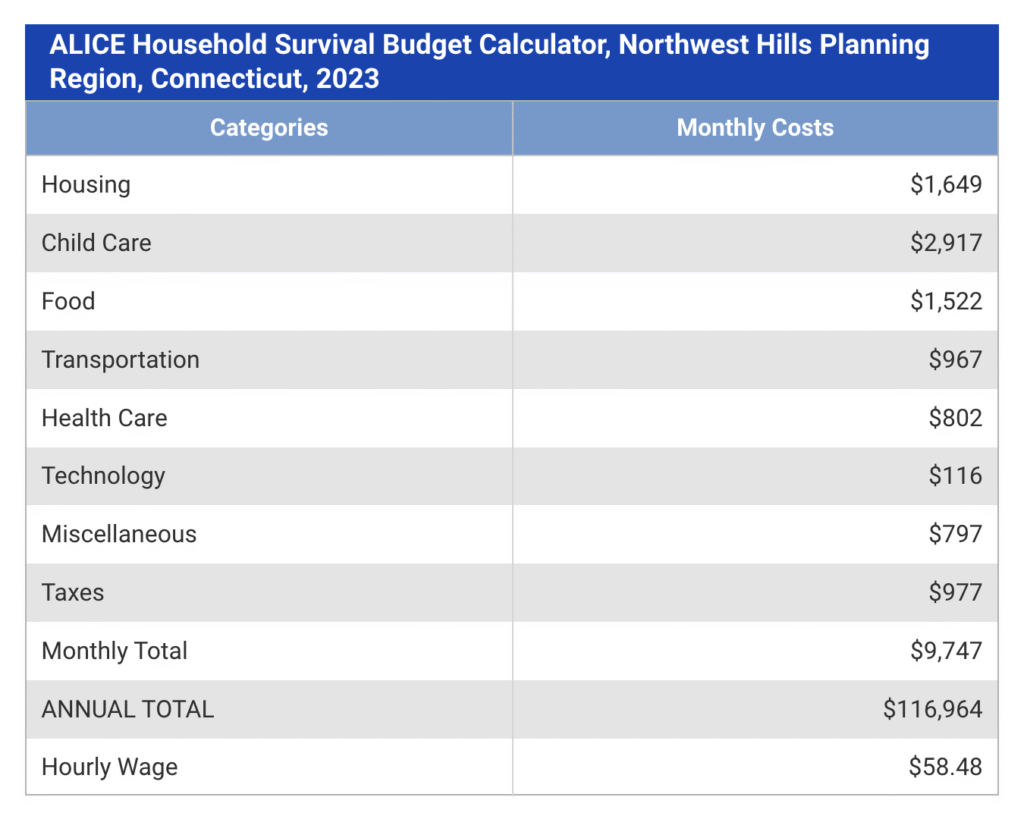Select the Transportation row label
The height and width of the screenshot is (816, 1024).
pos(120,360)
